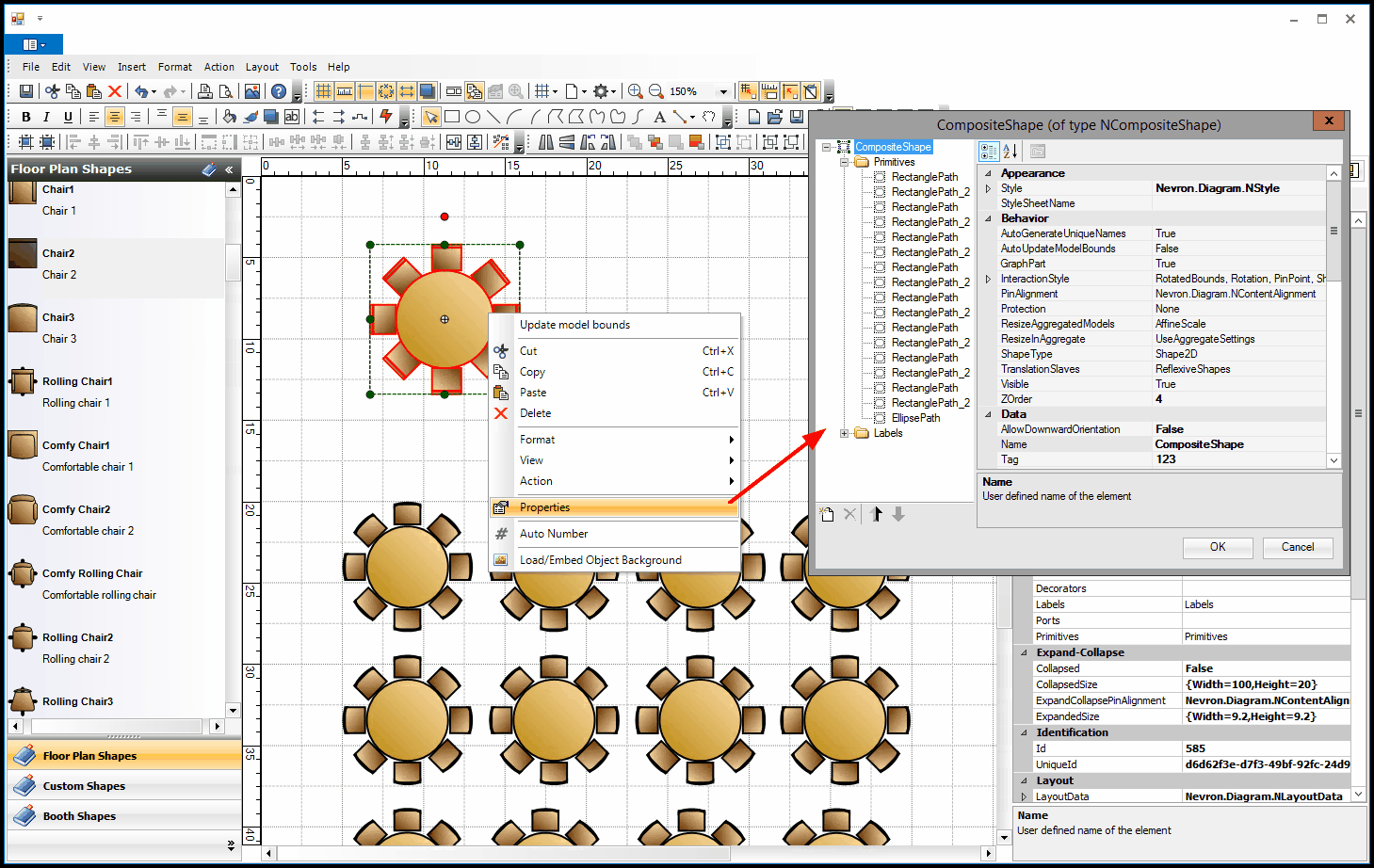This screenshot has height=868, width=1374.
Task: Select the EllipsePath tree item
Action: (915, 418)
